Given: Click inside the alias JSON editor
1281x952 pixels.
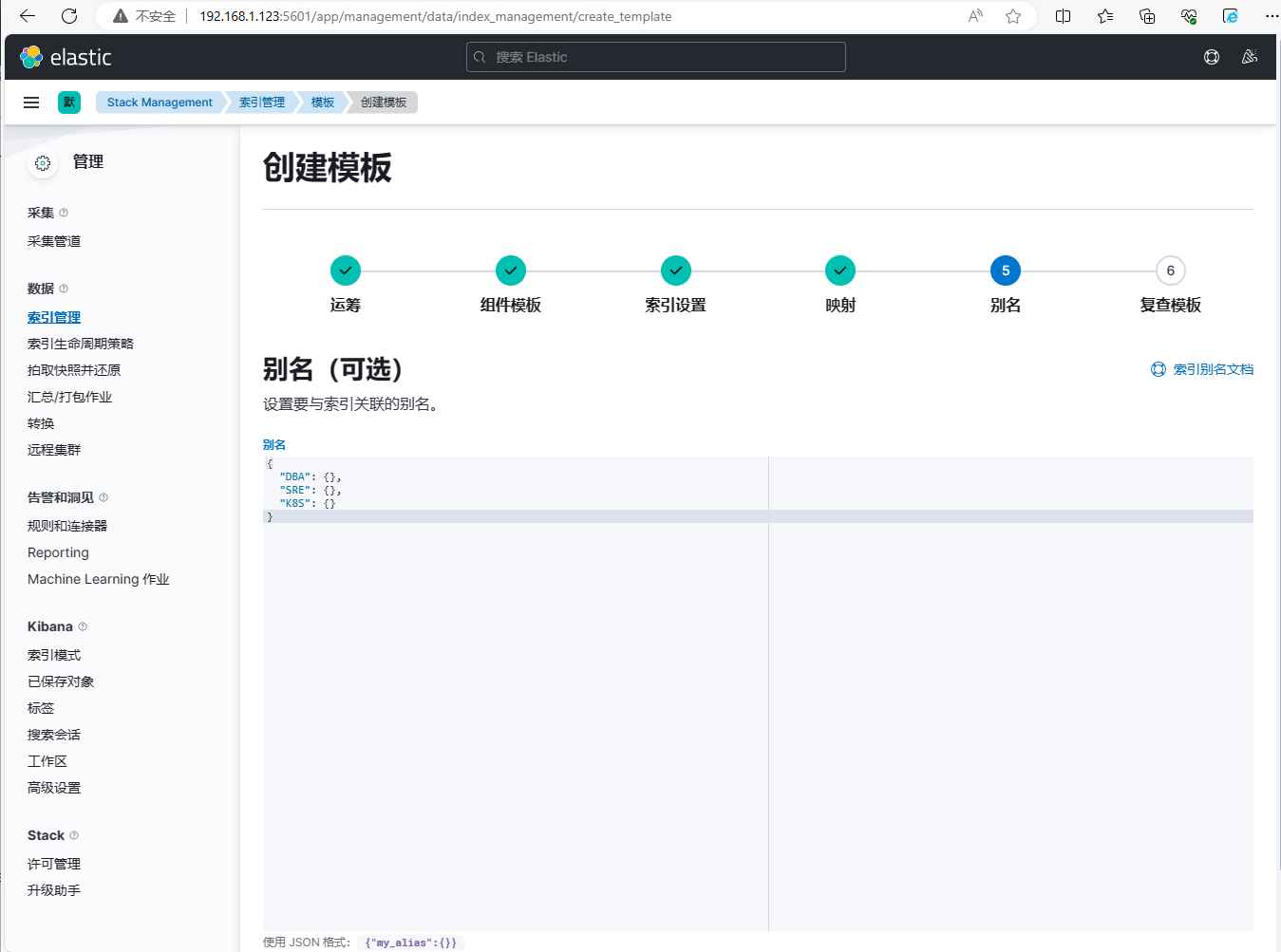Looking at the screenshot, I should tap(513, 664).
